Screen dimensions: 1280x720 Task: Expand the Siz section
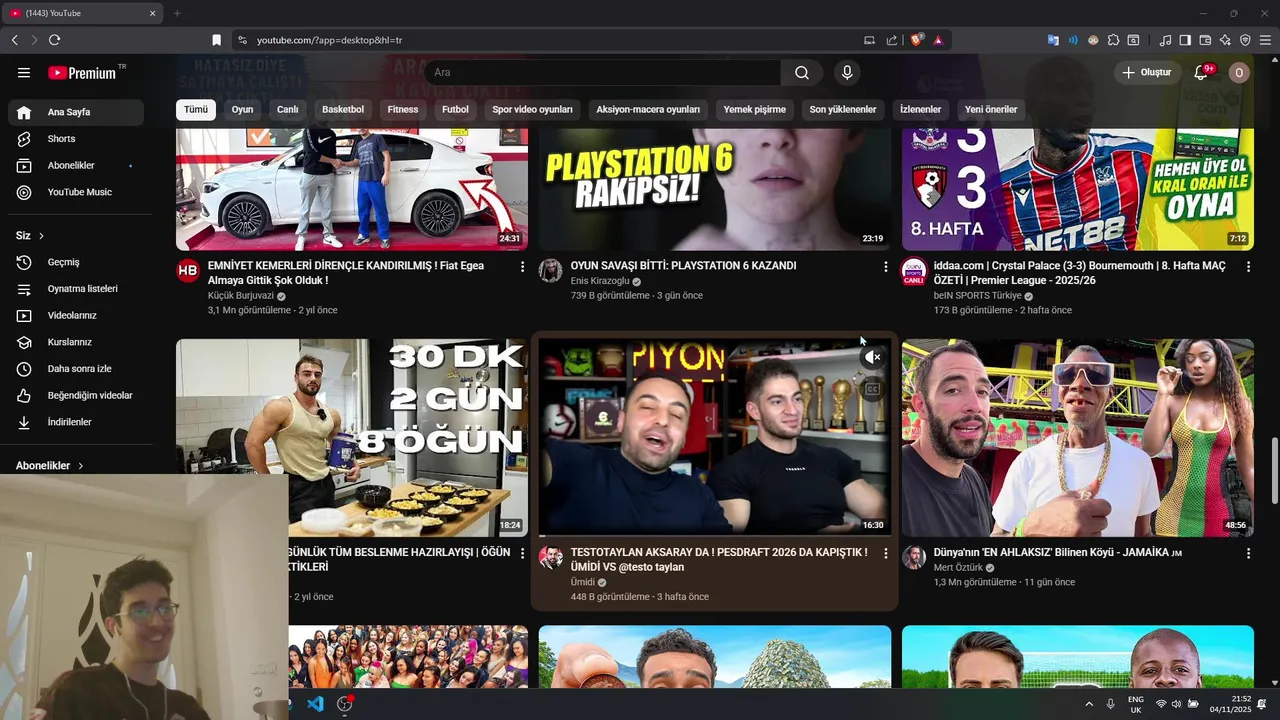(x=30, y=236)
